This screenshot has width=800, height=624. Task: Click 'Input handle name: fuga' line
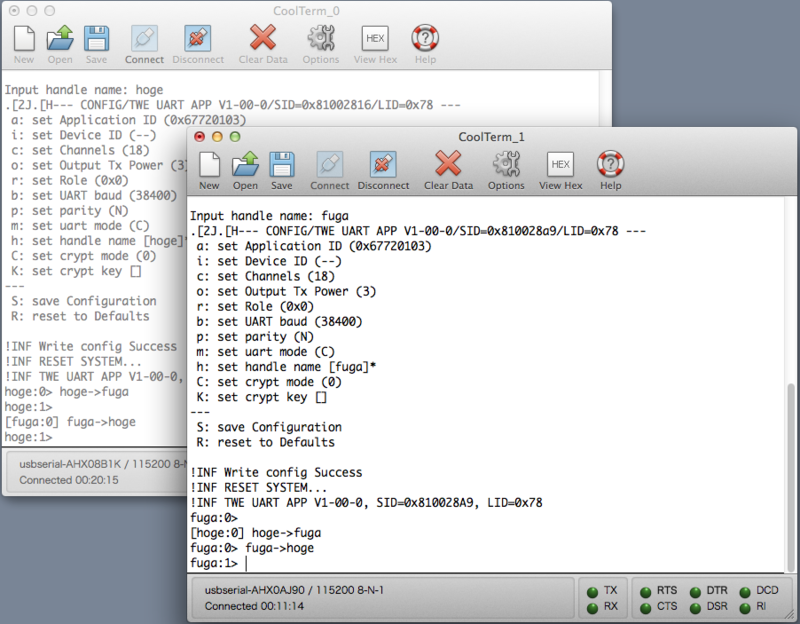(269, 216)
